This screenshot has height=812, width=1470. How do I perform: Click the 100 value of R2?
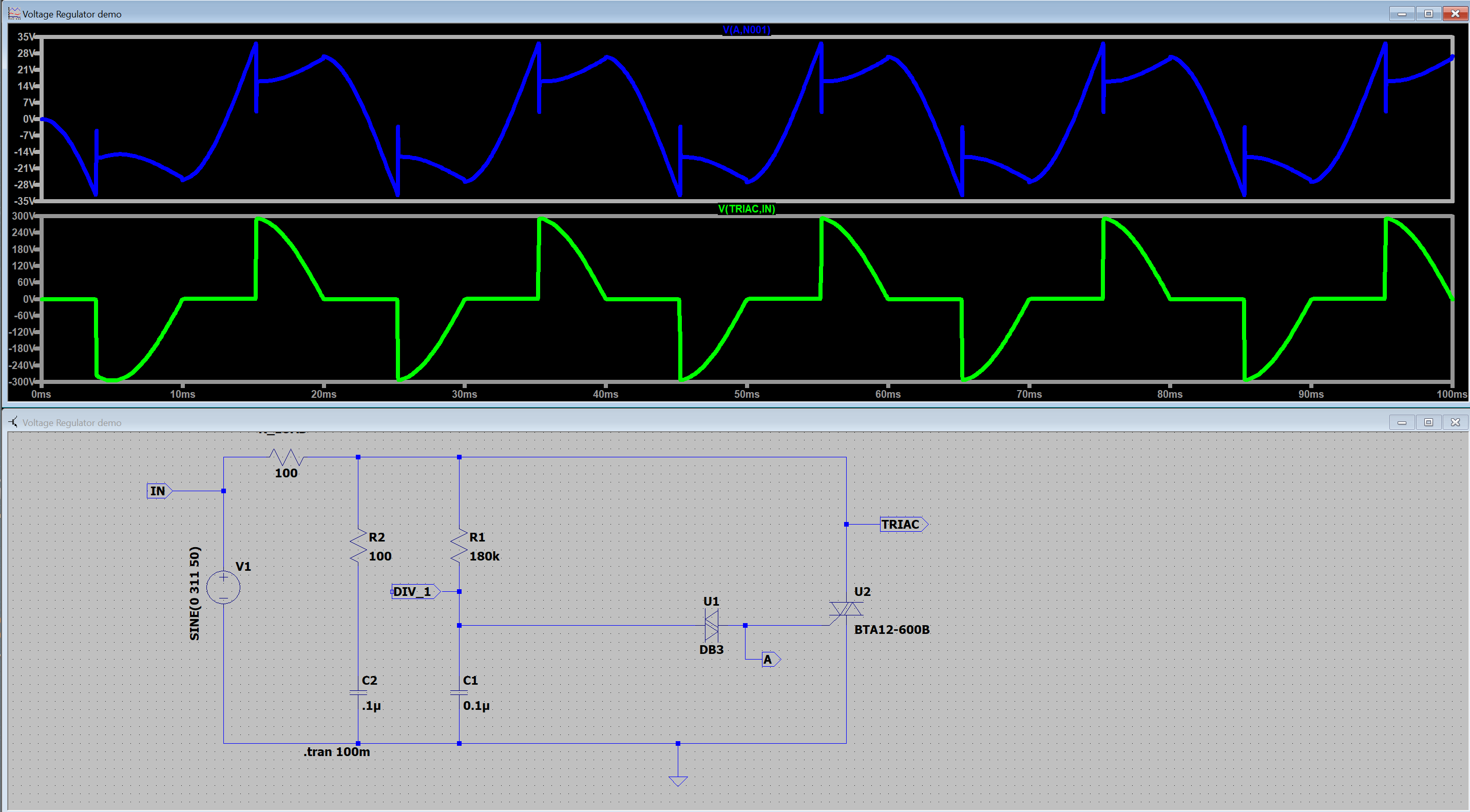coord(380,556)
